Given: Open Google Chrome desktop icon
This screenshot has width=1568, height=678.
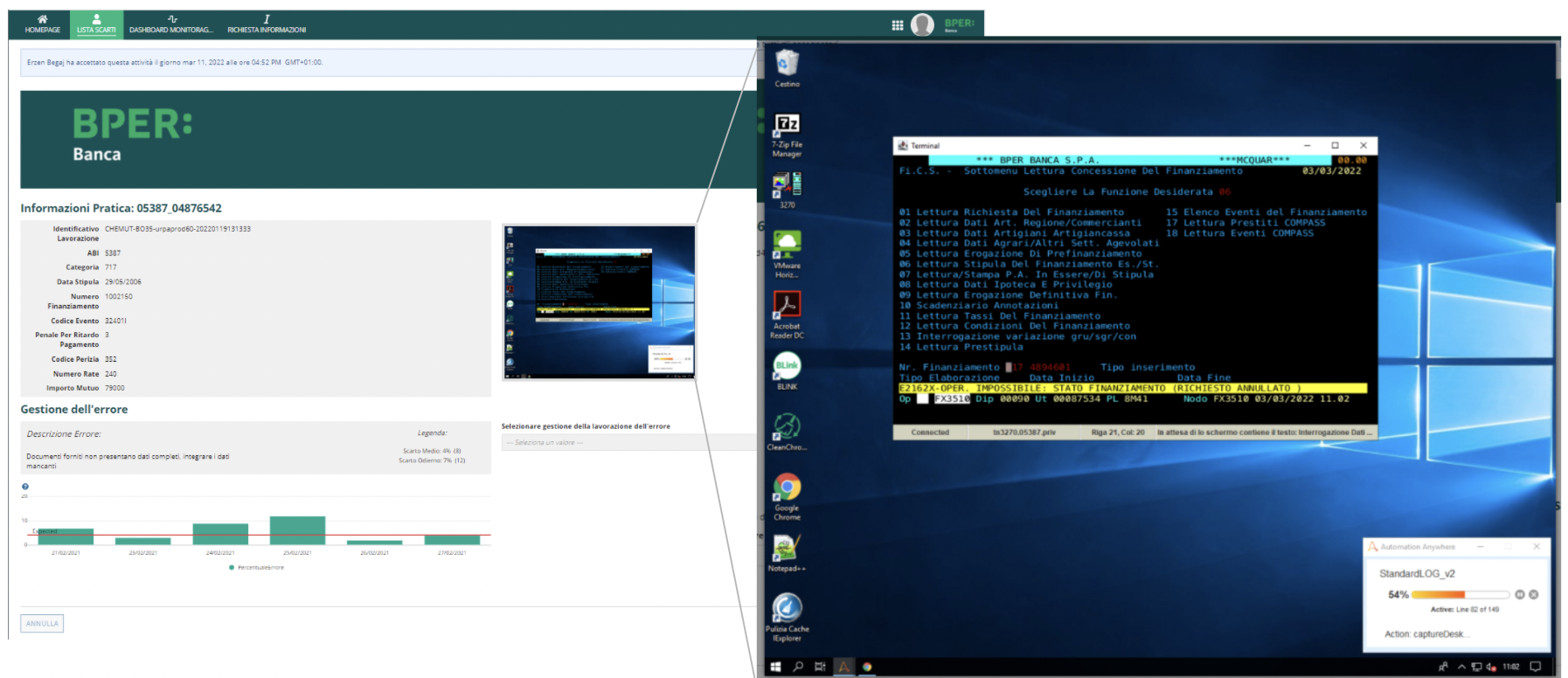Looking at the screenshot, I should (787, 496).
